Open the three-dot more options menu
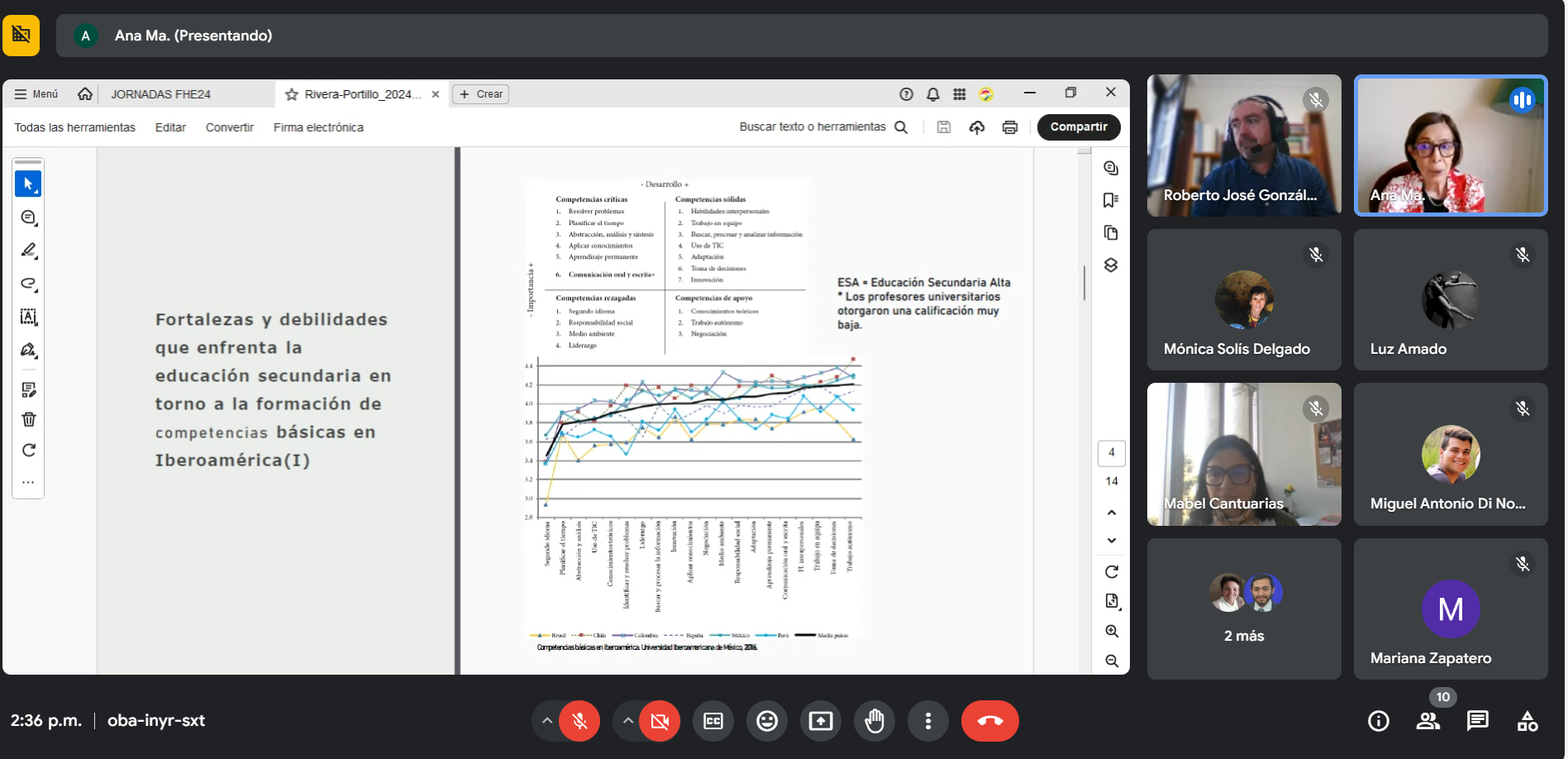 pos(927,721)
